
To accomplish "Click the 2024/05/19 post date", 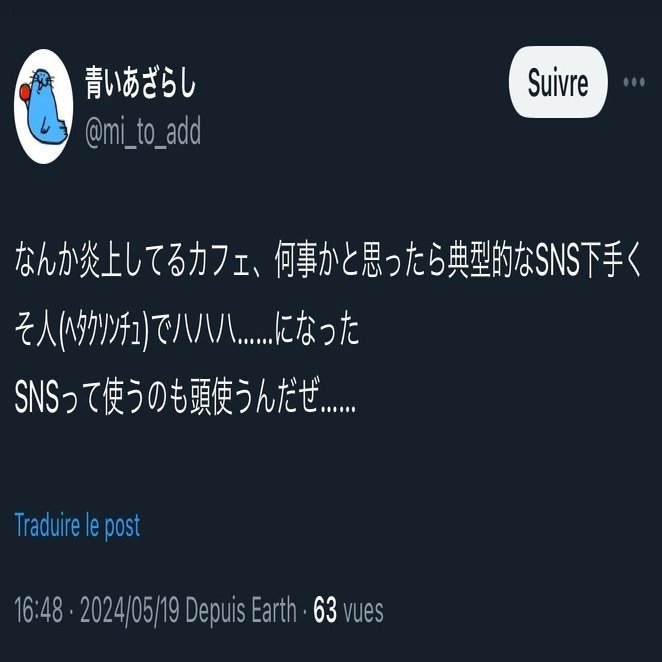I will [x=130, y=610].
